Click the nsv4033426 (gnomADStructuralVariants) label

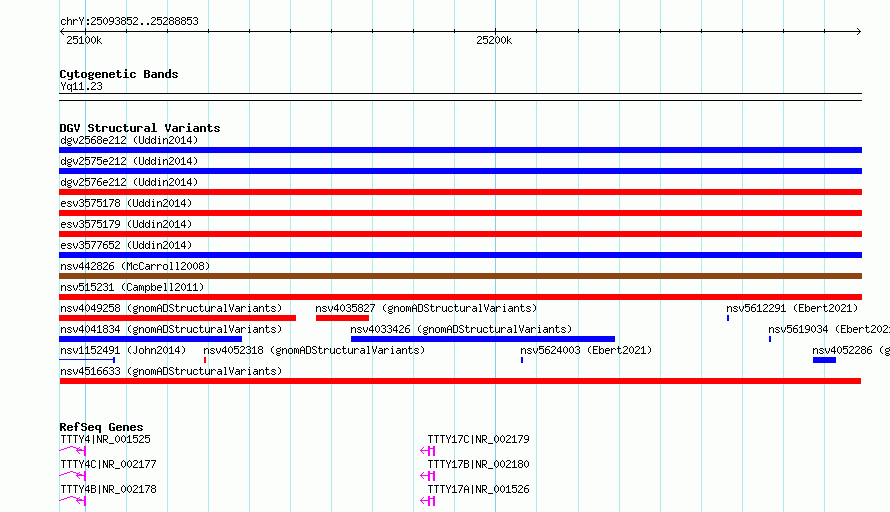tap(461, 329)
